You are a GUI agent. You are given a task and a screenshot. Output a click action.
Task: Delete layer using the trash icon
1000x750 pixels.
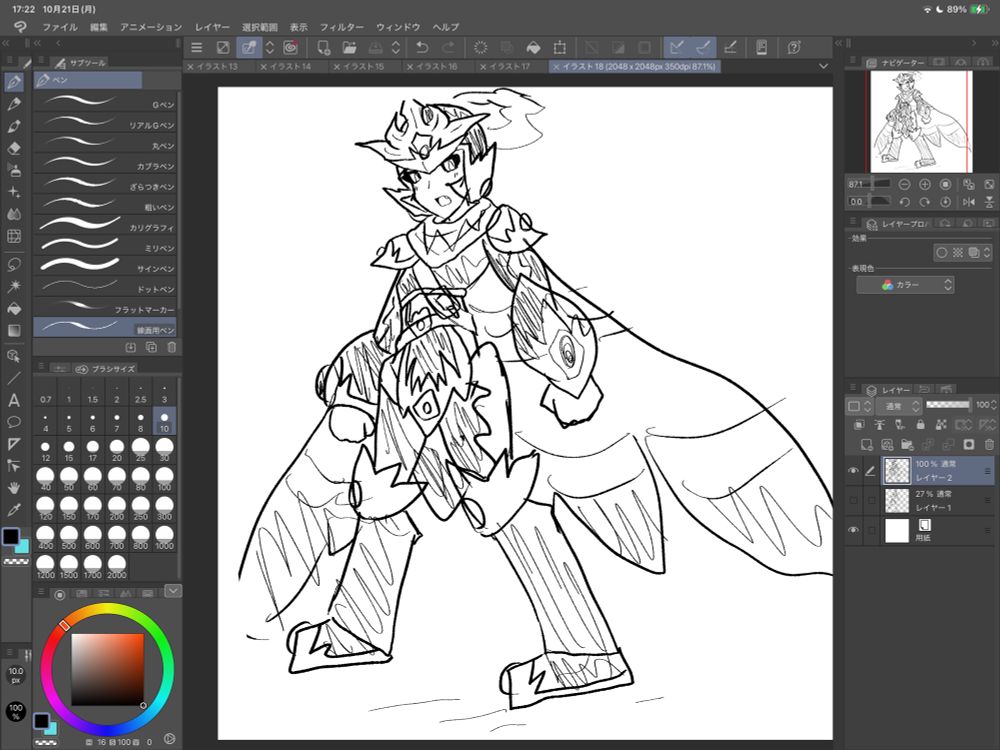[989, 444]
